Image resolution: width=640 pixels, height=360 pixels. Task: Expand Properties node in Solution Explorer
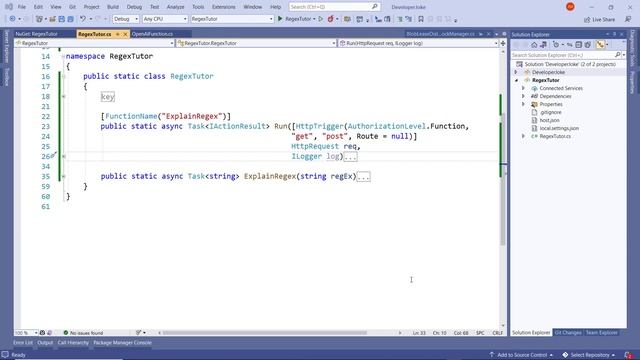(x=524, y=104)
